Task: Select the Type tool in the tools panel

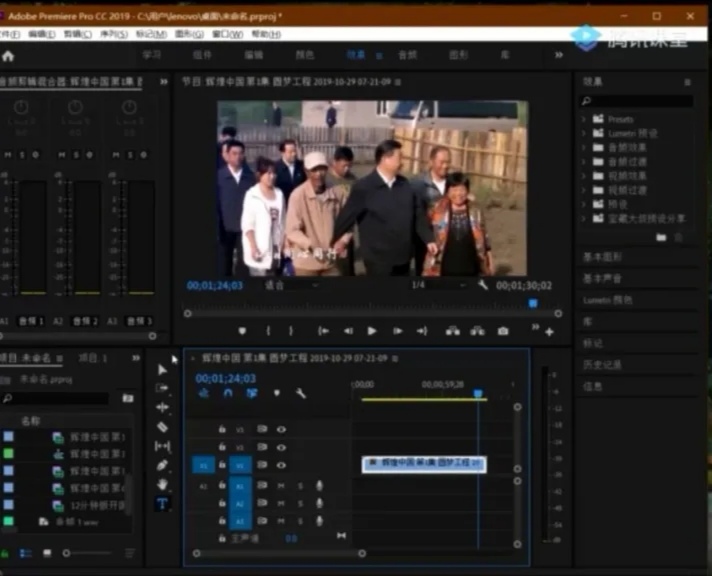Action: (x=163, y=503)
